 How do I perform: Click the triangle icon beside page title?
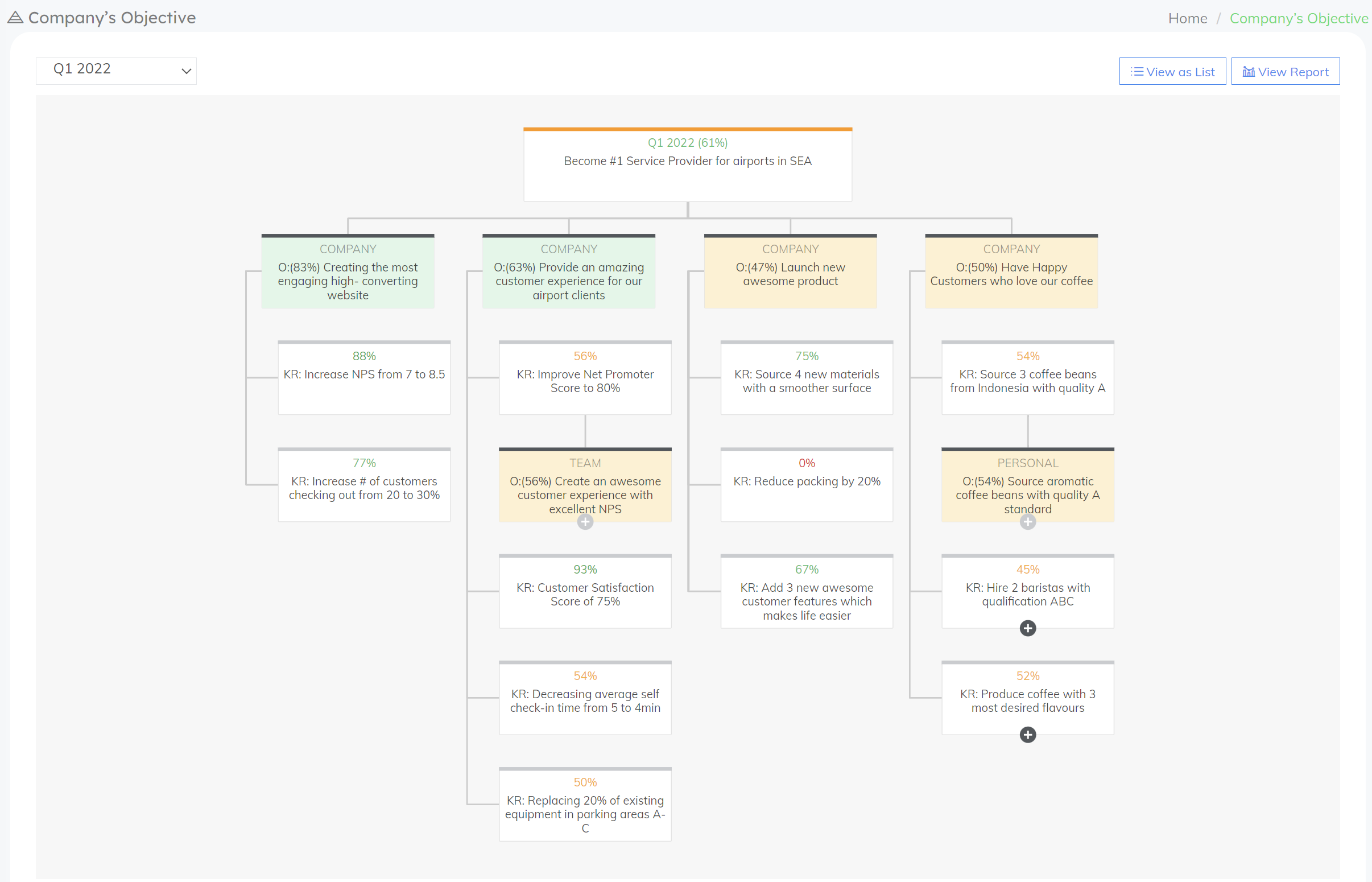15,18
